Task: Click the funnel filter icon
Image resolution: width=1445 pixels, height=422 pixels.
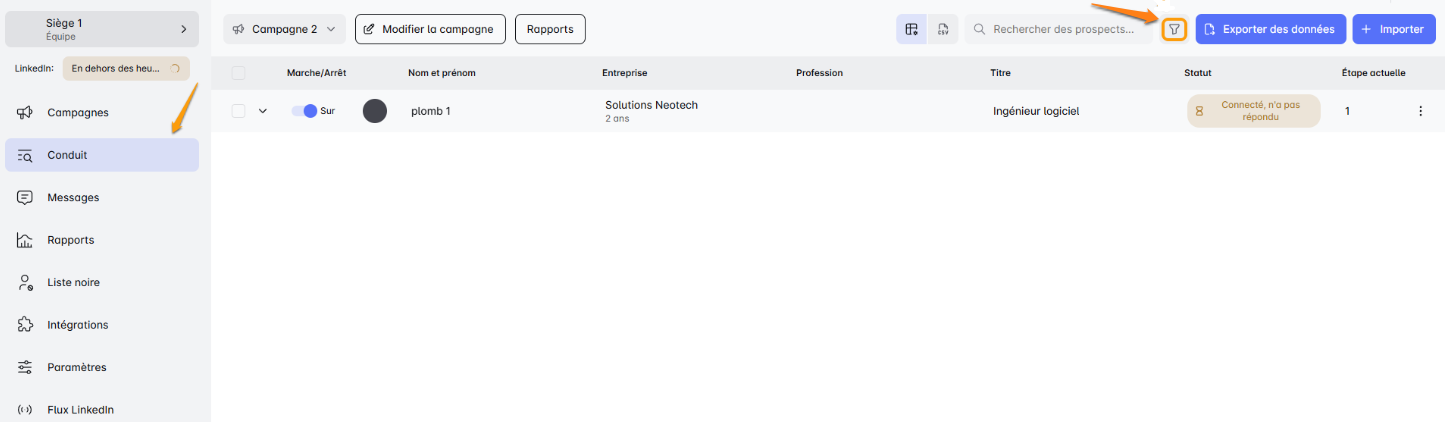Action: (1174, 30)
